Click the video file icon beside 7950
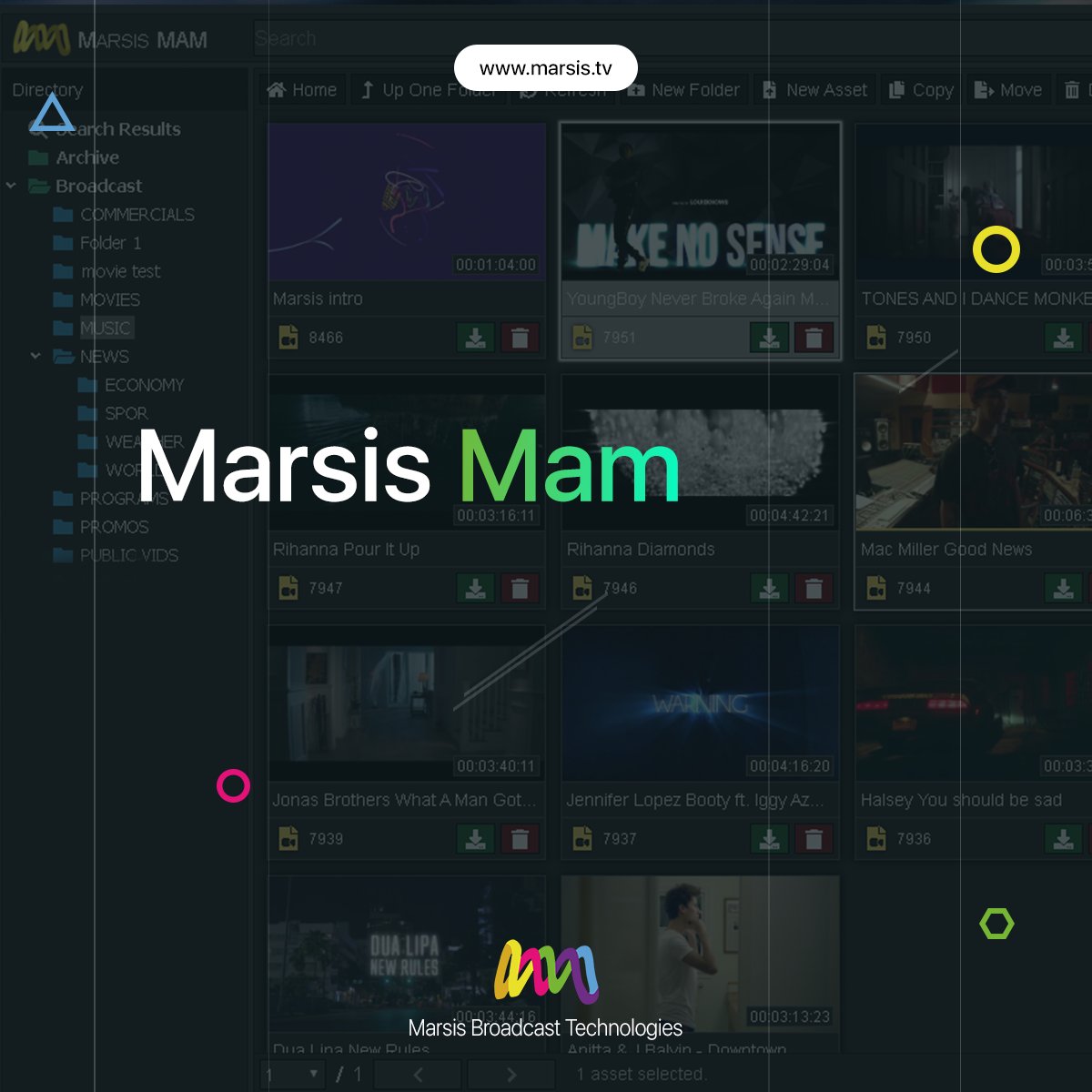The width and height of the screenshot is (1092, 1092). point(875,338)
